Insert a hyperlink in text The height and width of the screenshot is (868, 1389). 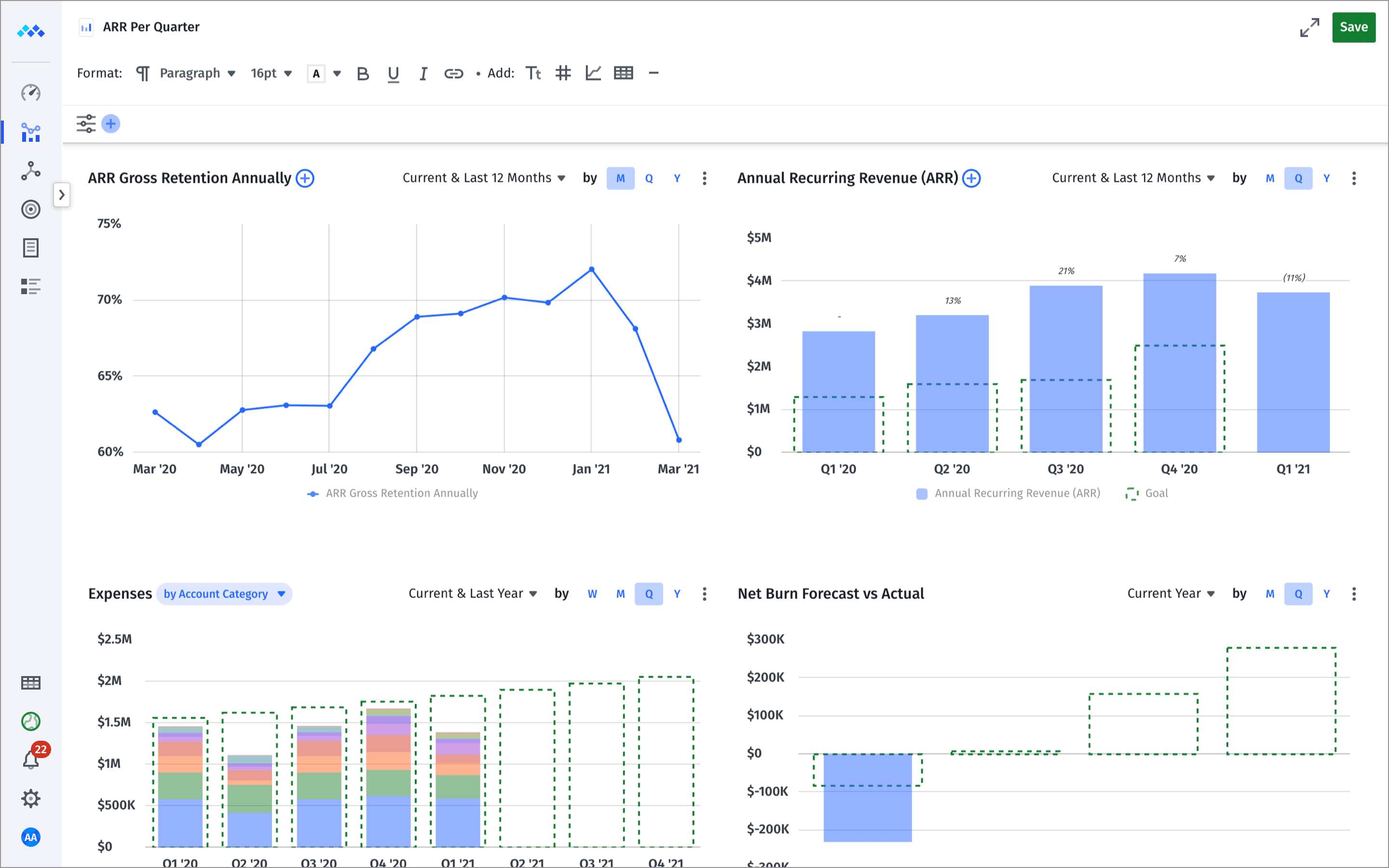(453, 73)
